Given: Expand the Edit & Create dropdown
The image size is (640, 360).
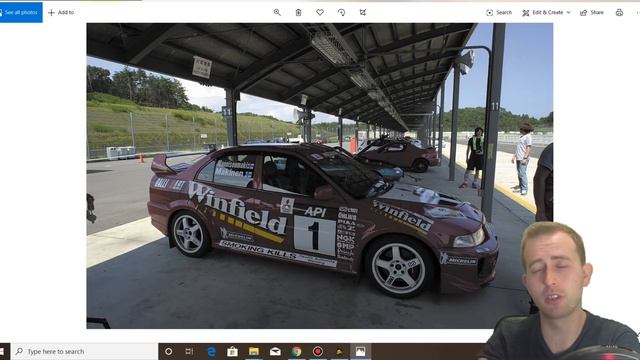Looking at the screenshot, I should 546,13.
